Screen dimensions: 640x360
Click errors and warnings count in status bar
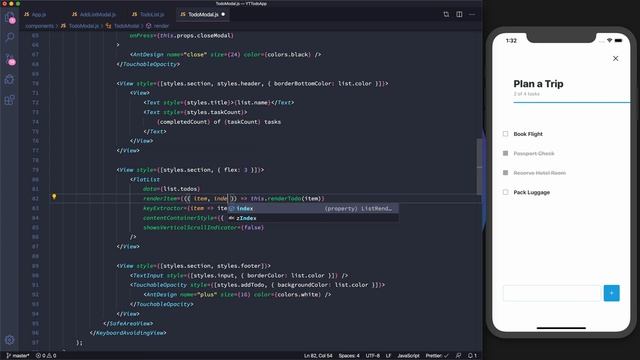[46, 356]
